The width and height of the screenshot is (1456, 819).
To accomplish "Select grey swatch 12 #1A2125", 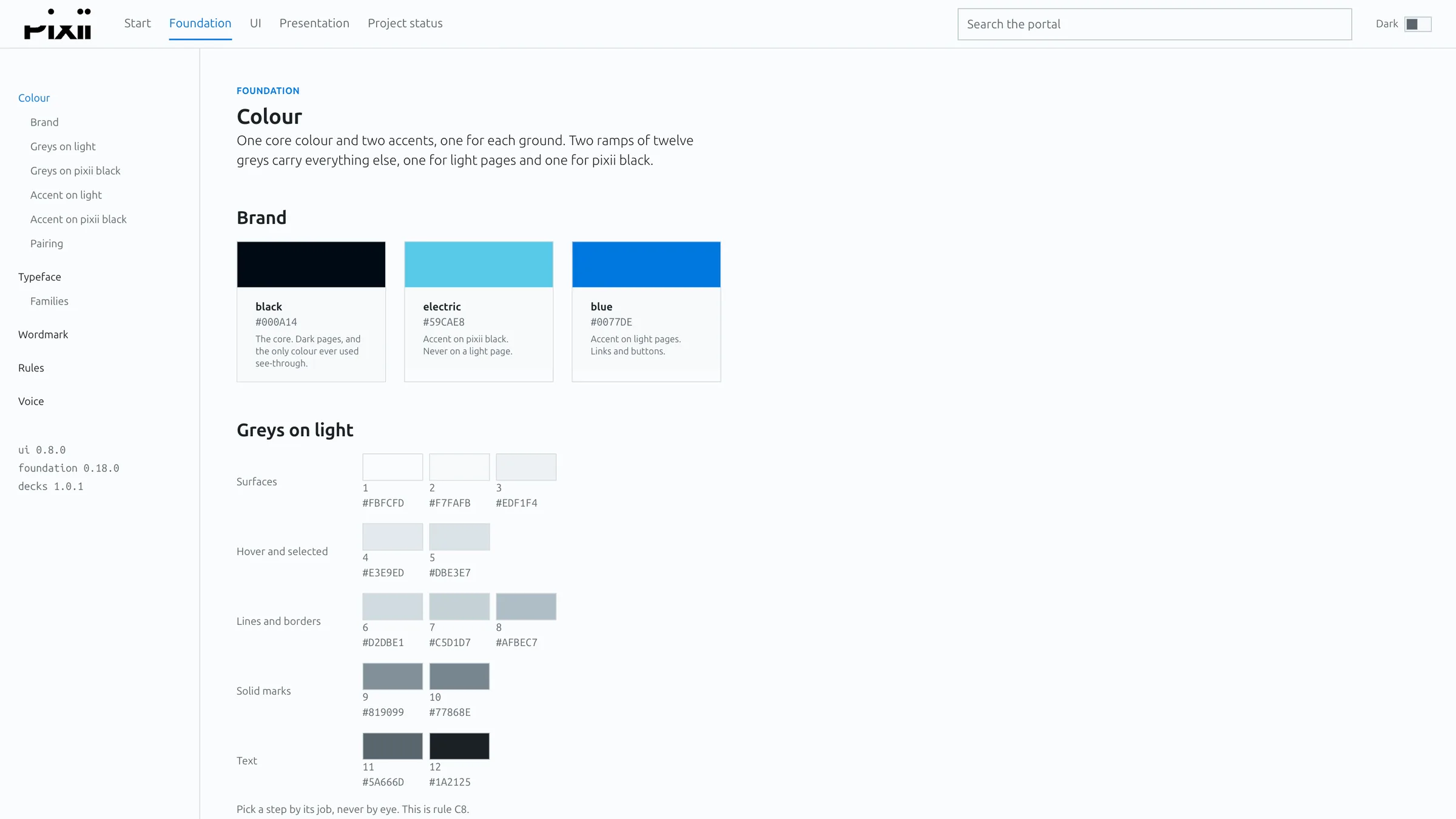I will coord(459,746).
